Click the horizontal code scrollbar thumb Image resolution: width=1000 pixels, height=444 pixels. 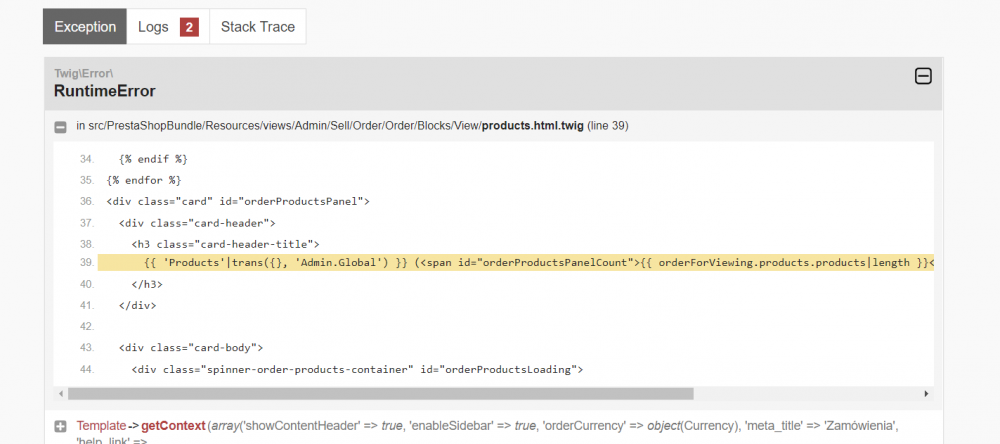(380, 394)
